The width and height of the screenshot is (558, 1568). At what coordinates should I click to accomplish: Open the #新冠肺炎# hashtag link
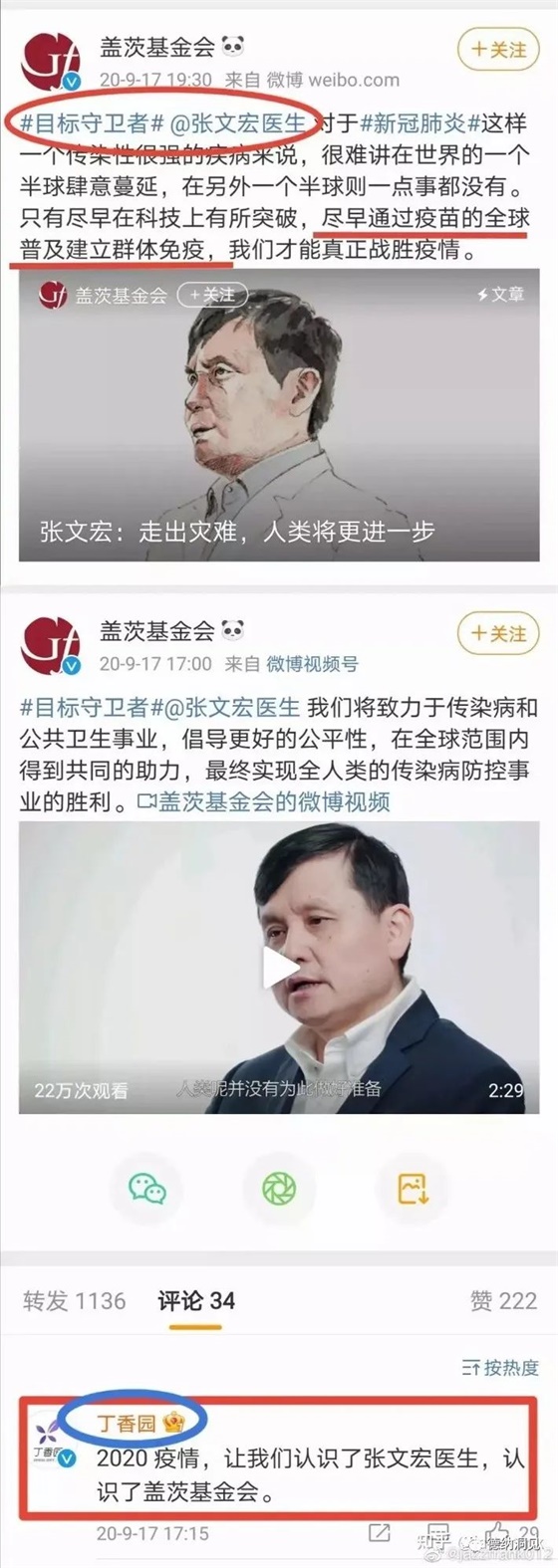[420, 124]
